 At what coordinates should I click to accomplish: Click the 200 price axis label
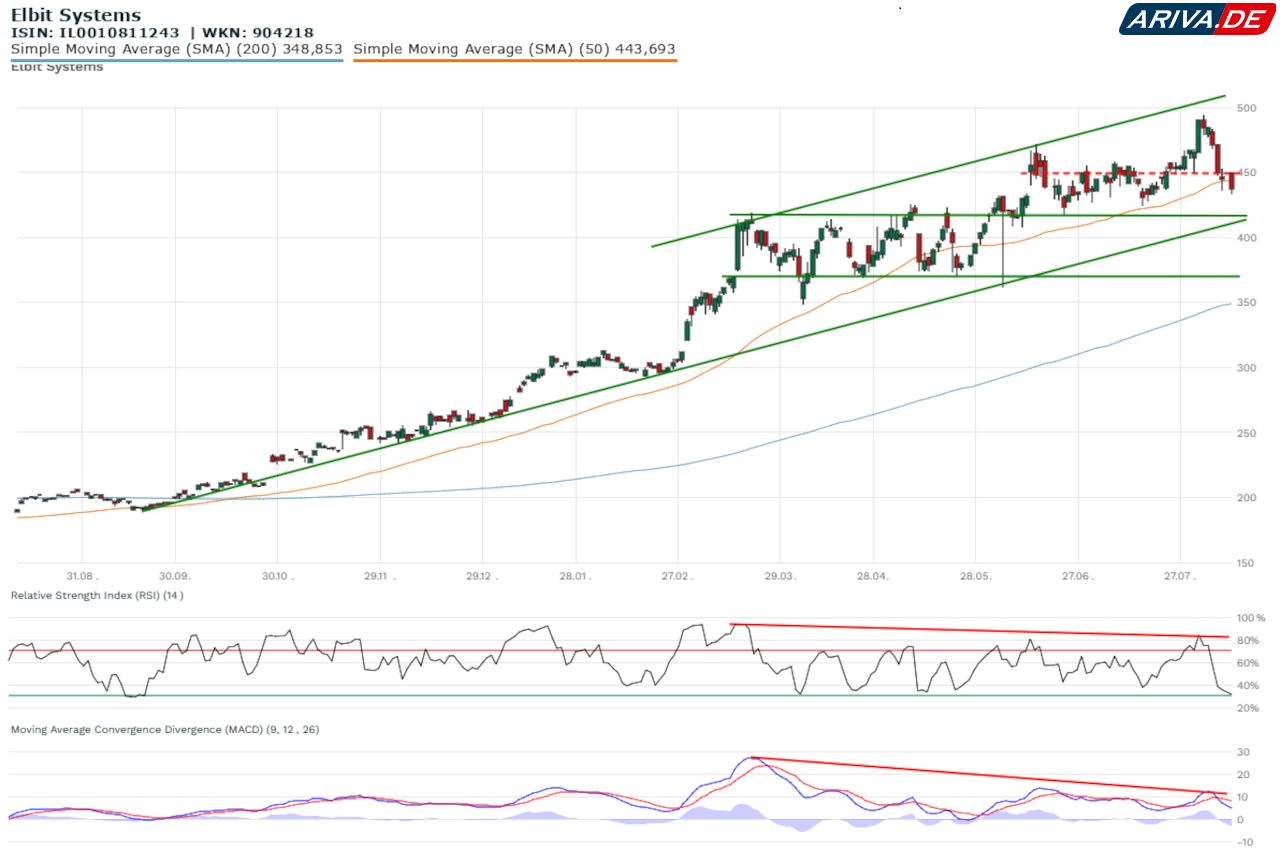tap(1246, 498)
